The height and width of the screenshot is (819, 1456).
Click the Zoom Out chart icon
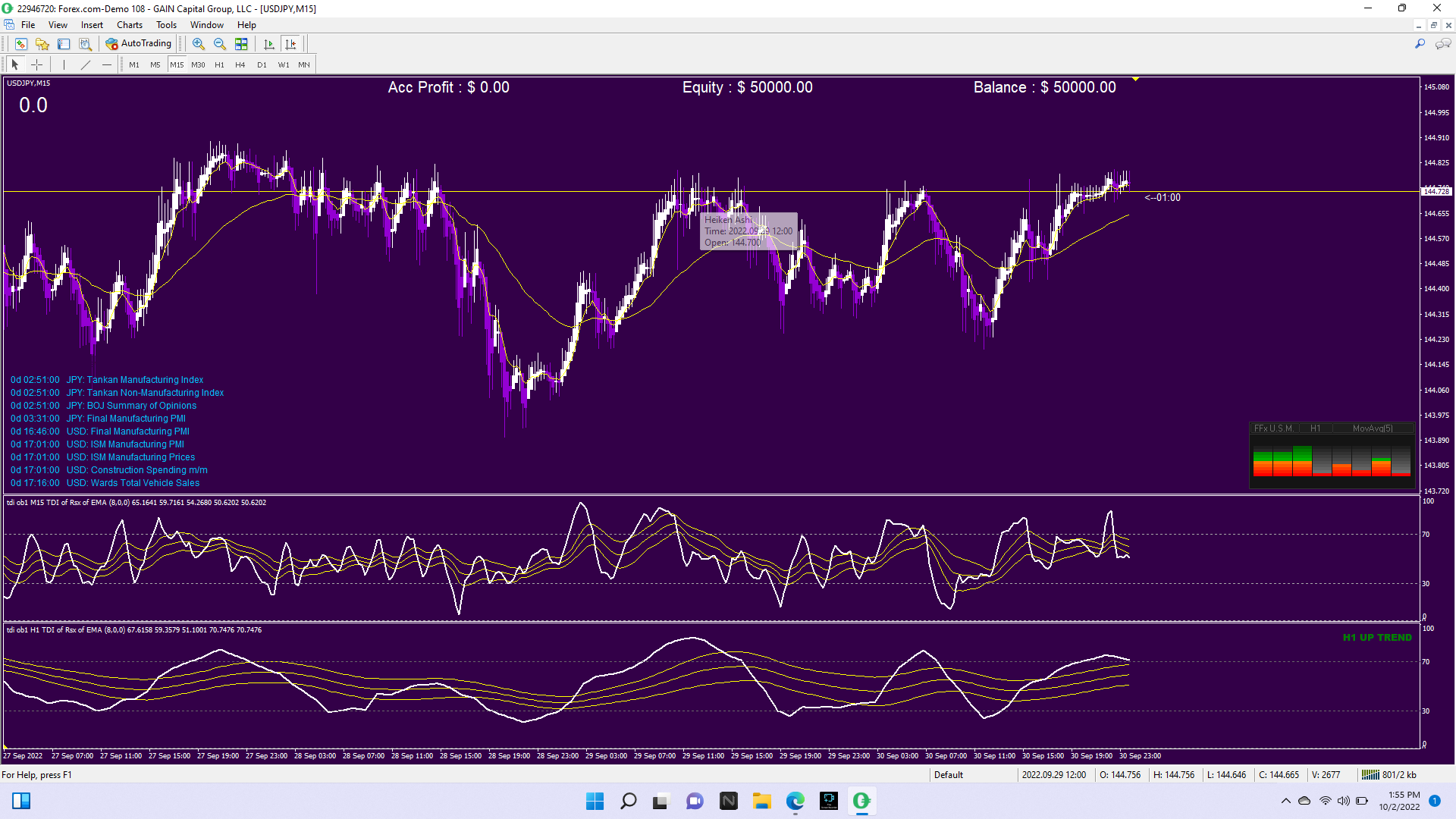coord(220,44)
